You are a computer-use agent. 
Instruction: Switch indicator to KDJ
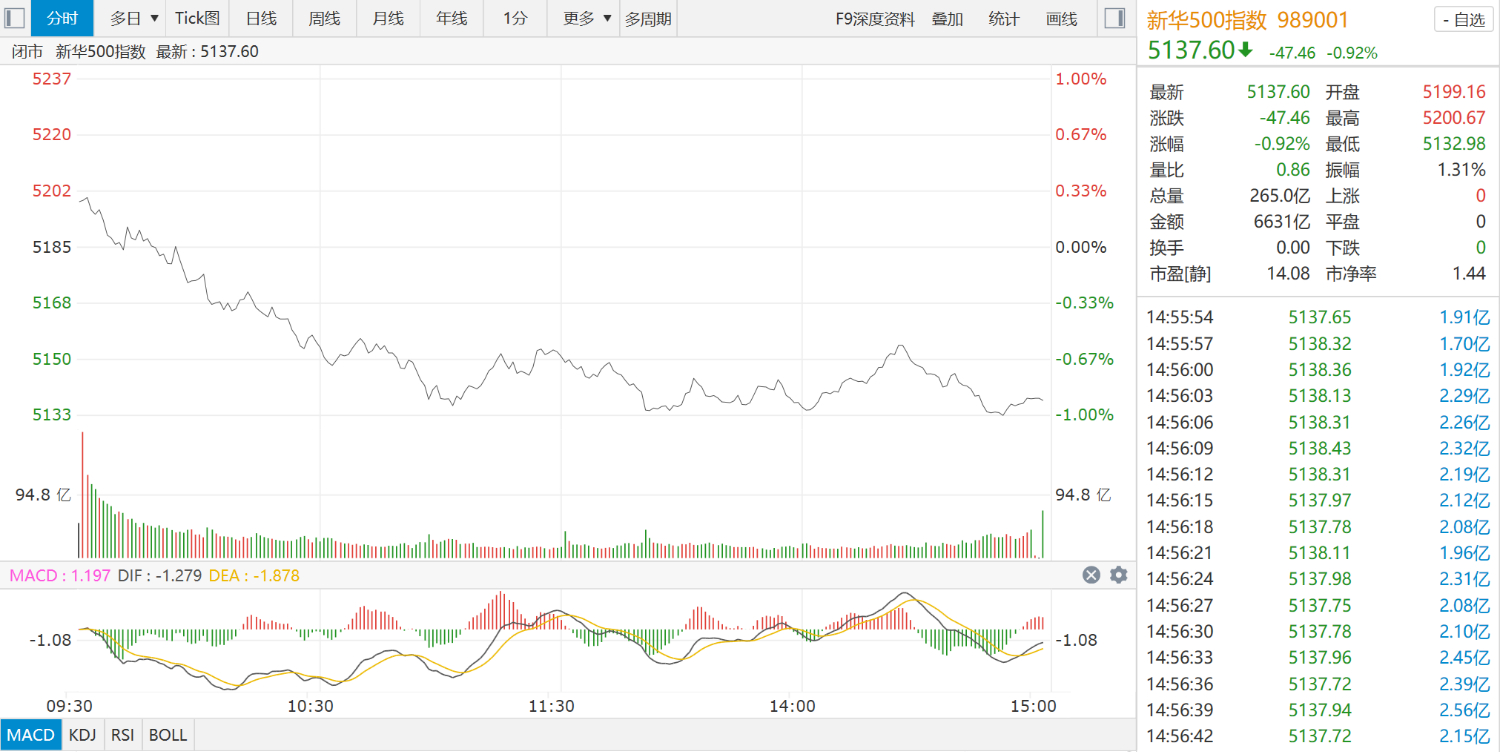point(82,735)
